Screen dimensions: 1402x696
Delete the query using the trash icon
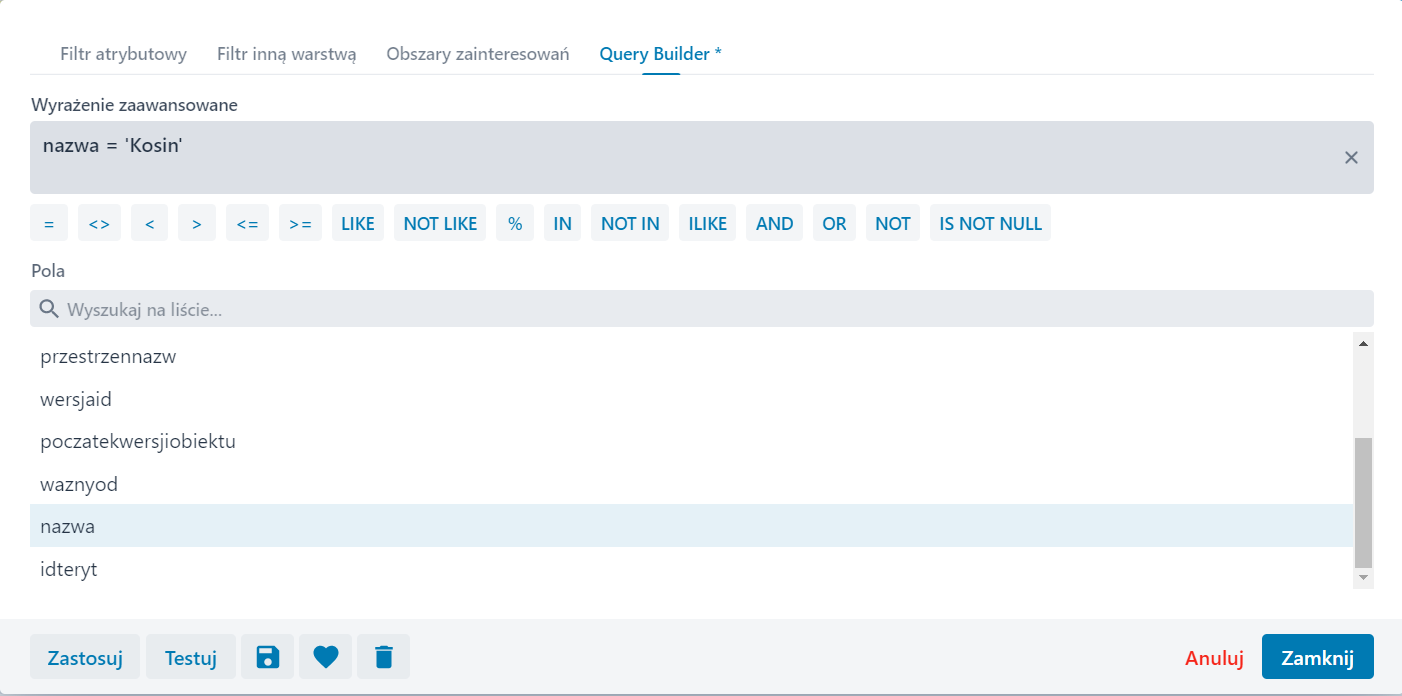click(x=383, y=656)
